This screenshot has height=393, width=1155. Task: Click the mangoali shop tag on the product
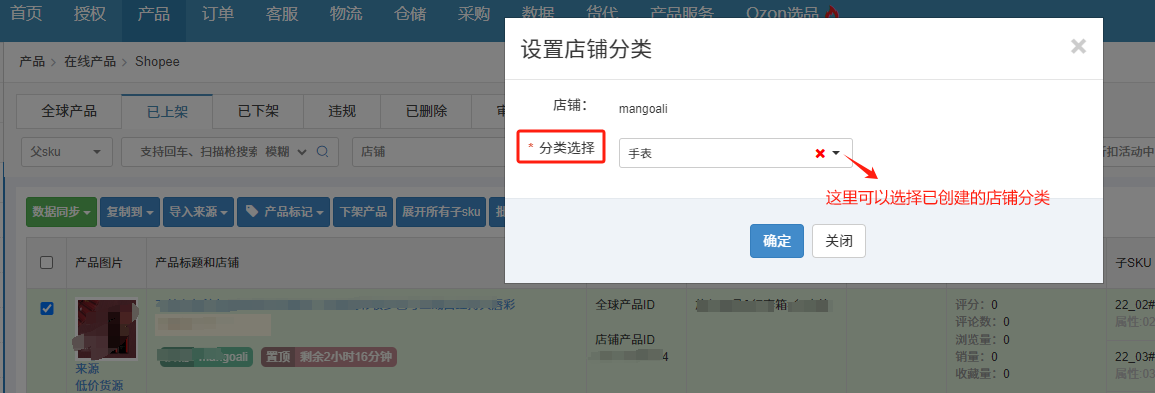207,357
